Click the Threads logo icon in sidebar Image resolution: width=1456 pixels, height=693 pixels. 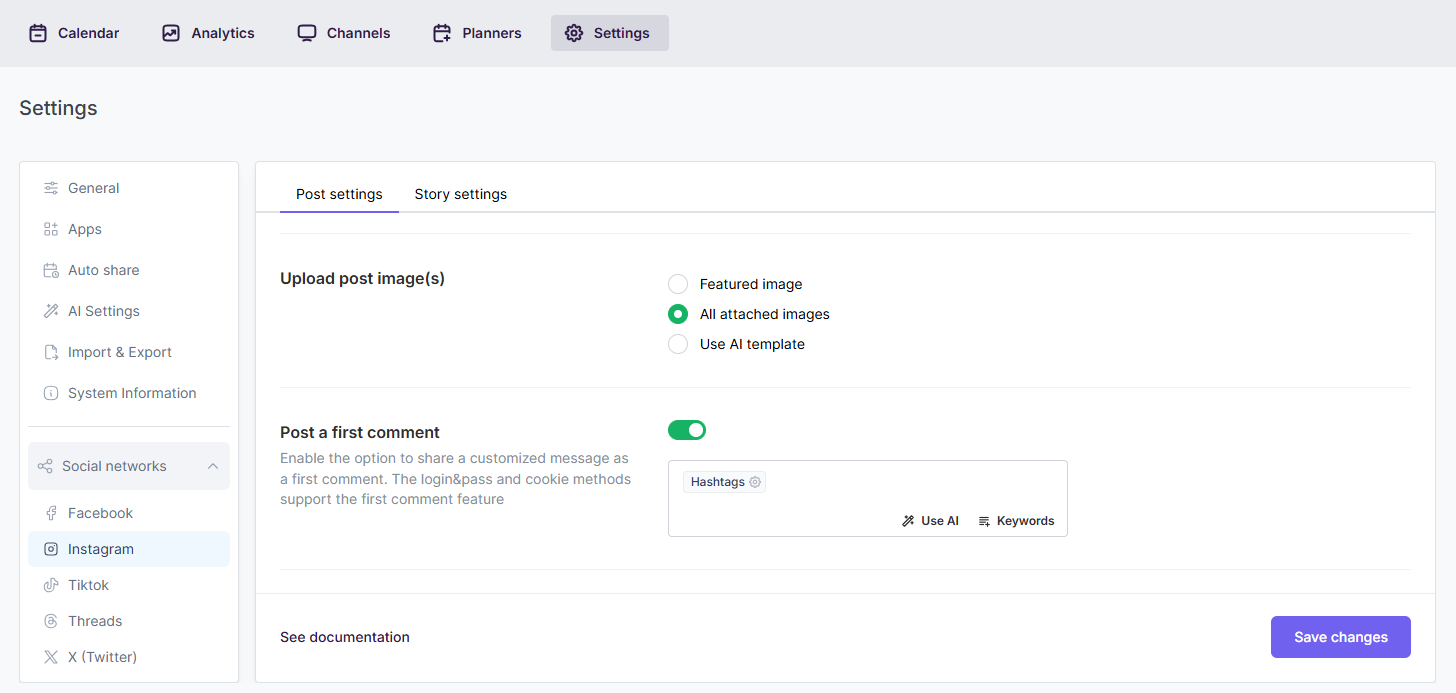[x=51, y=621]
